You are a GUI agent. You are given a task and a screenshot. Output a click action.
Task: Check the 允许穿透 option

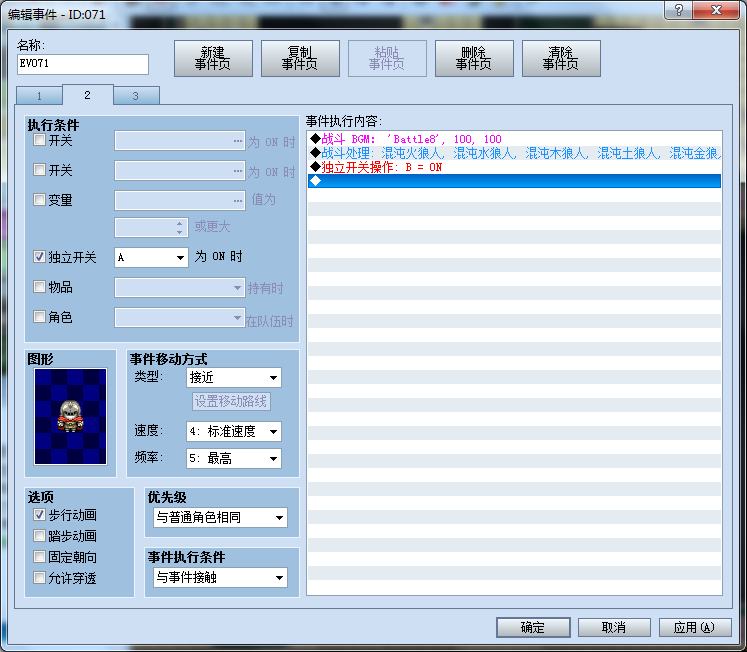(39, 578)
